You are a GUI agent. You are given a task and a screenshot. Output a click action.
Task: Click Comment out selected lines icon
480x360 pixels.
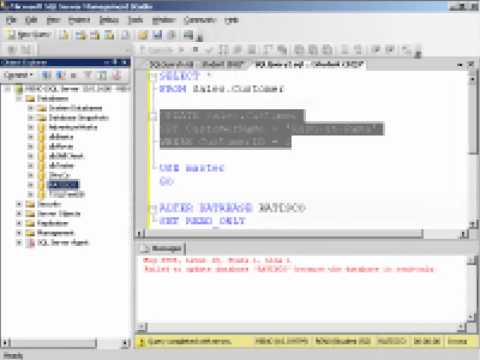click(x=345, y=50)
